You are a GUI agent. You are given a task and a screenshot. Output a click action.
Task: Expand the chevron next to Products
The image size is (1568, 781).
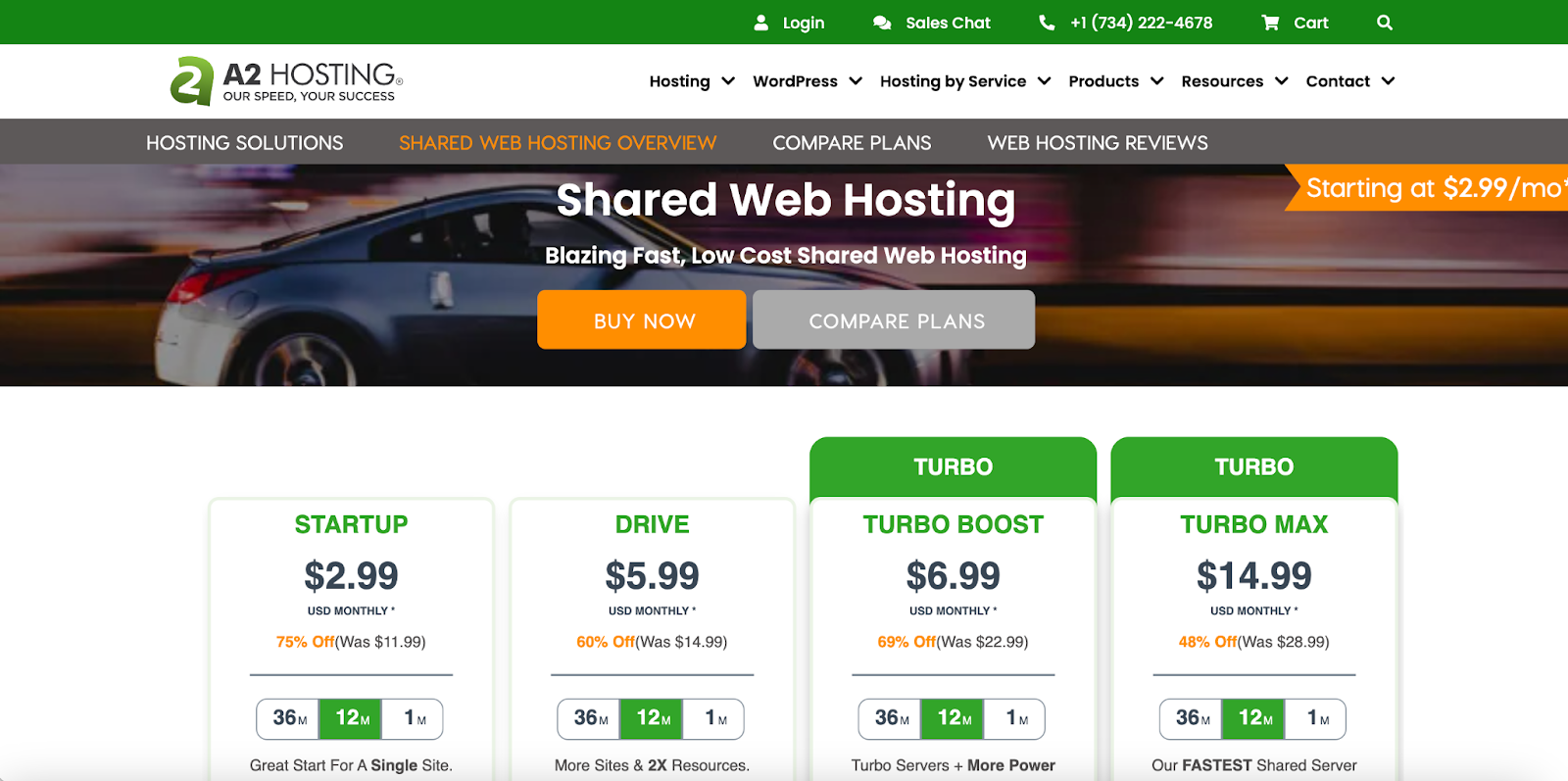click(x=1157, y=81)
